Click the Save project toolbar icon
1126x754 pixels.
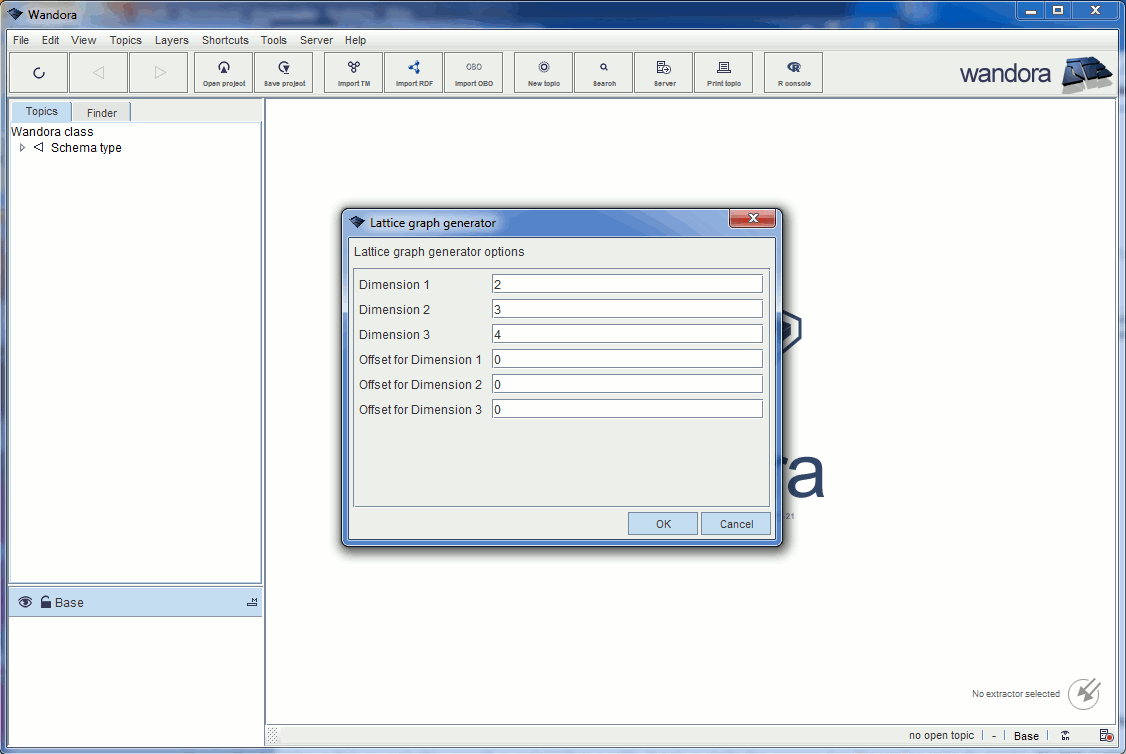284,72
